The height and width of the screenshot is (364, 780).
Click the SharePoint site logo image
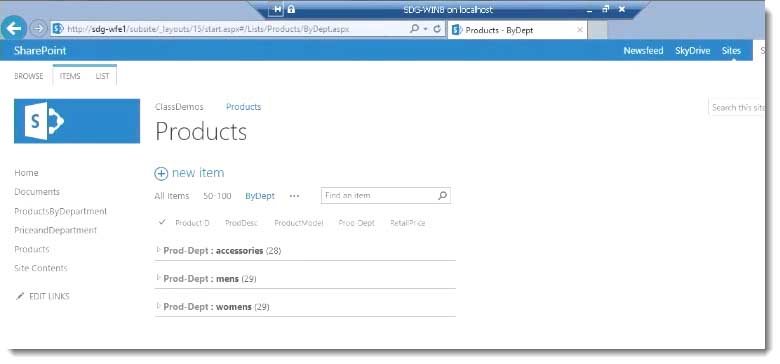coord(77,121)
